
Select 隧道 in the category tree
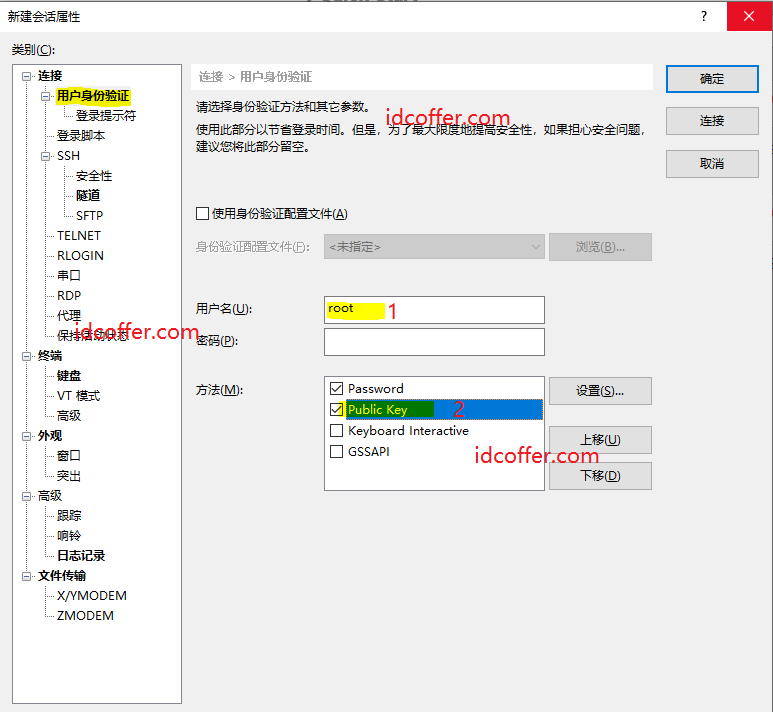(88, 196)
